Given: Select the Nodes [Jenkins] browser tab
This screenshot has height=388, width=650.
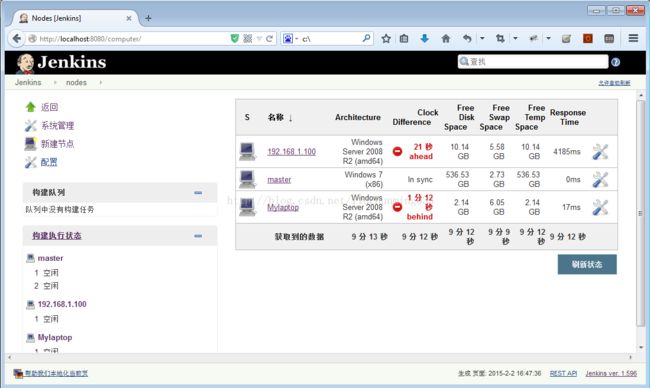Looking at the screenshot, I should point(75,18).
